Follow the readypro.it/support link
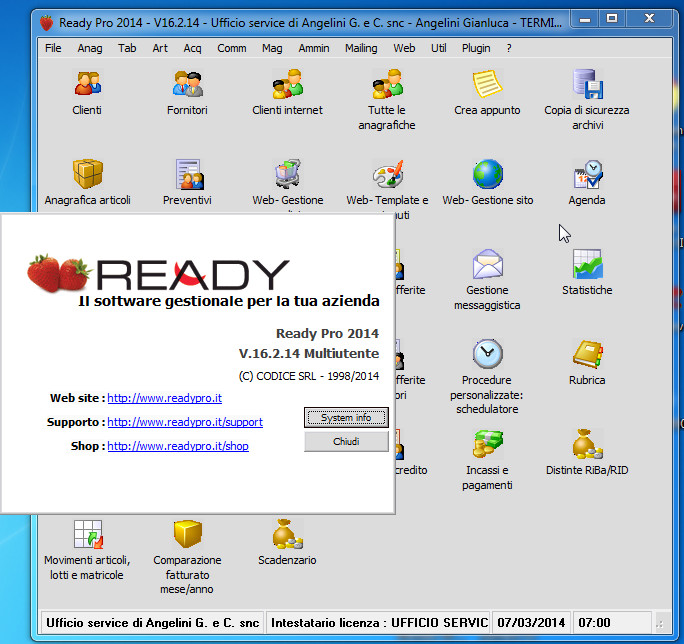The width and height of the screenshot is (684, 644). [x=185, y=422]
